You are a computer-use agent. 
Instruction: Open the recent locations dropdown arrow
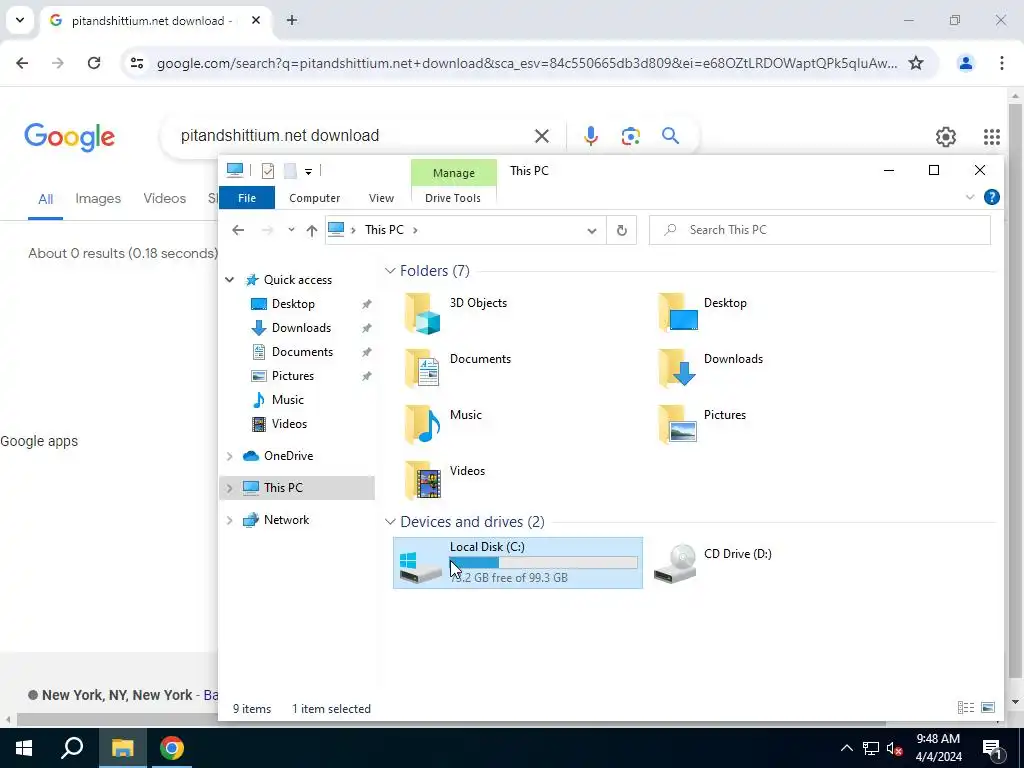point(291,230)
